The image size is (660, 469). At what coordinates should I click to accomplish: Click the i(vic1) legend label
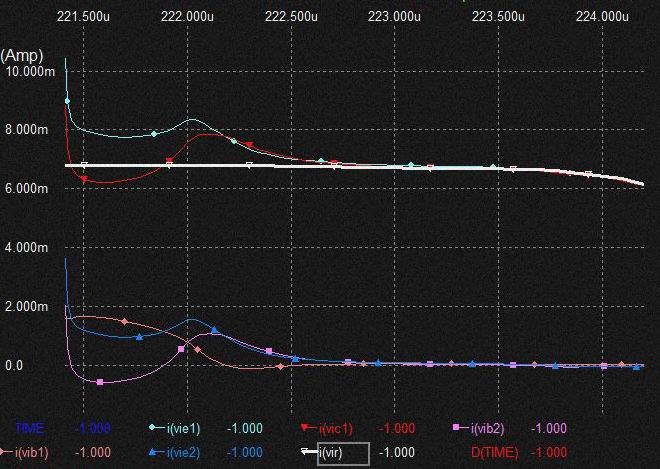[x=335, y=429]
